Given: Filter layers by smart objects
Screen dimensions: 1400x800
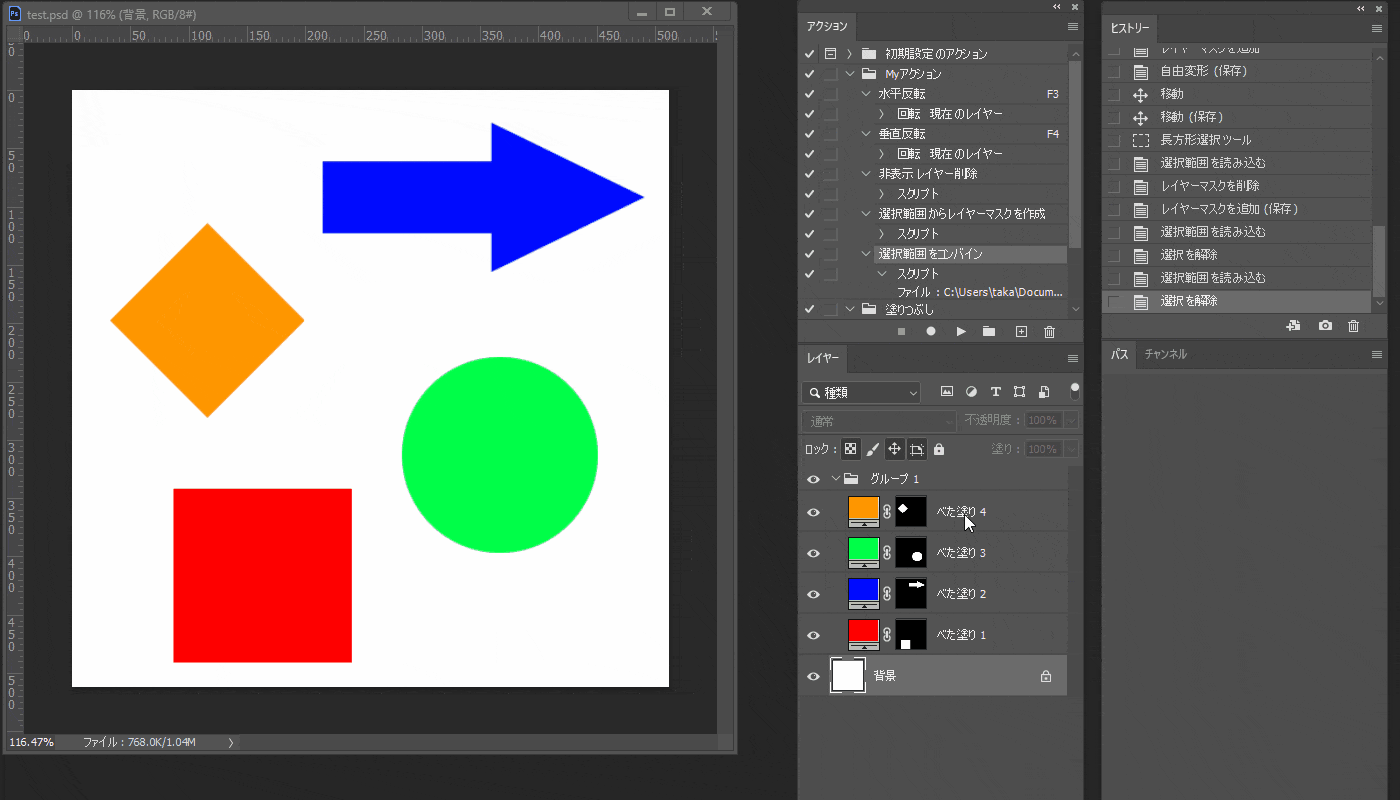Looking at the screenshot, I should coord(1043,392).
